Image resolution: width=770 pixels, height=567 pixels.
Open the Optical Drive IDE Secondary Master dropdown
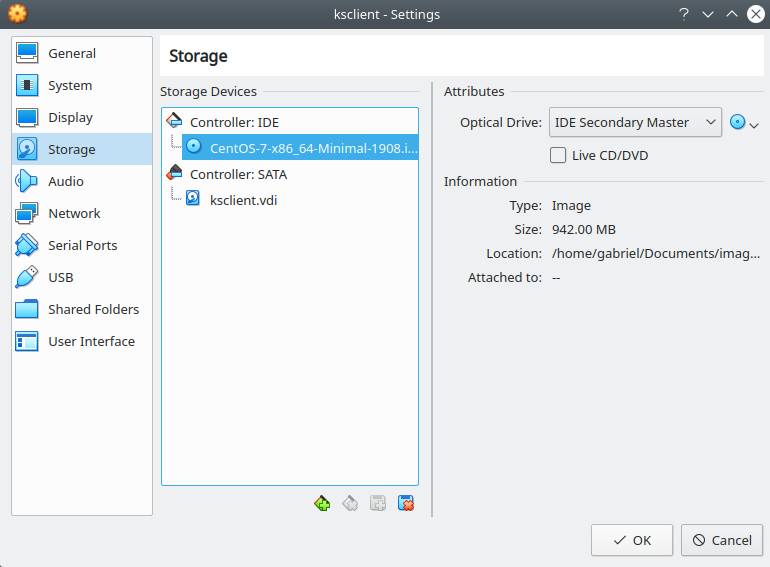tap(635, 122)
